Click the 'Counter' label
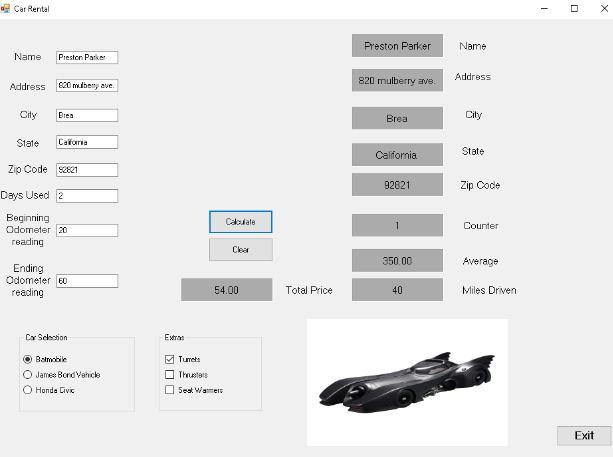613x457 pixels. tap(481, 226)
